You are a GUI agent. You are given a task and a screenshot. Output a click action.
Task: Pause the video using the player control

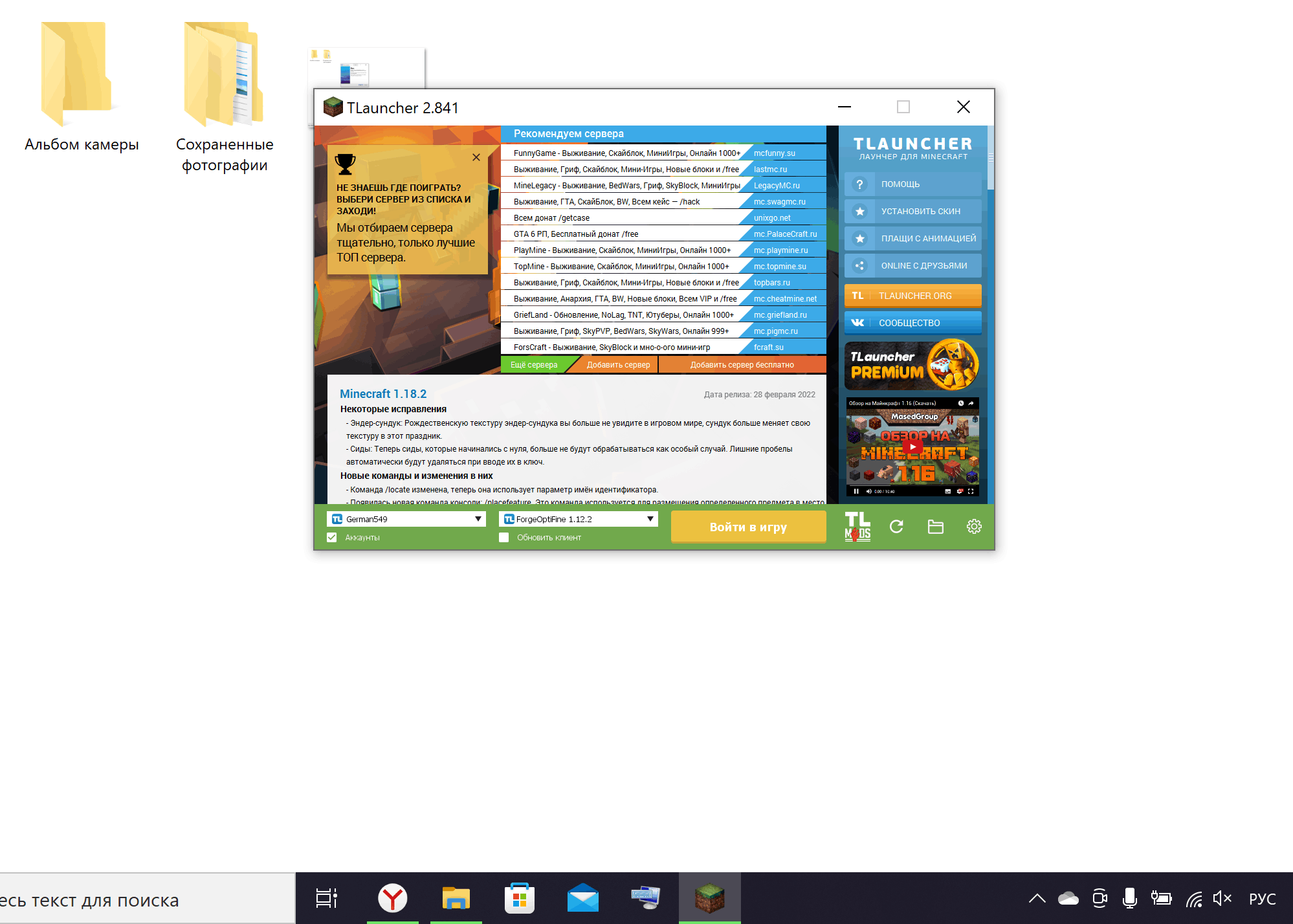(856, 491)
